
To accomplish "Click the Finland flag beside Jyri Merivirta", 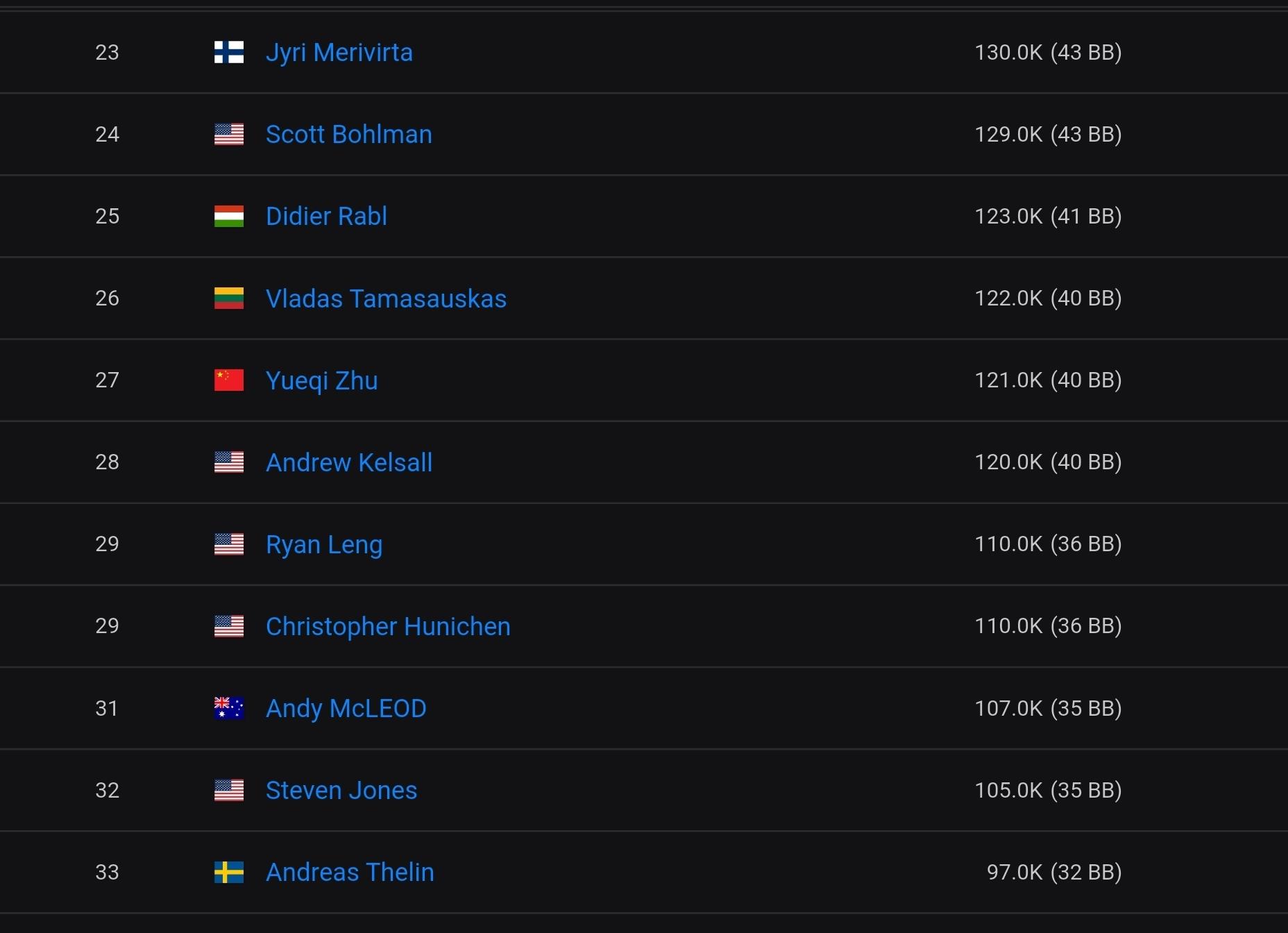I will coord(228,52).
